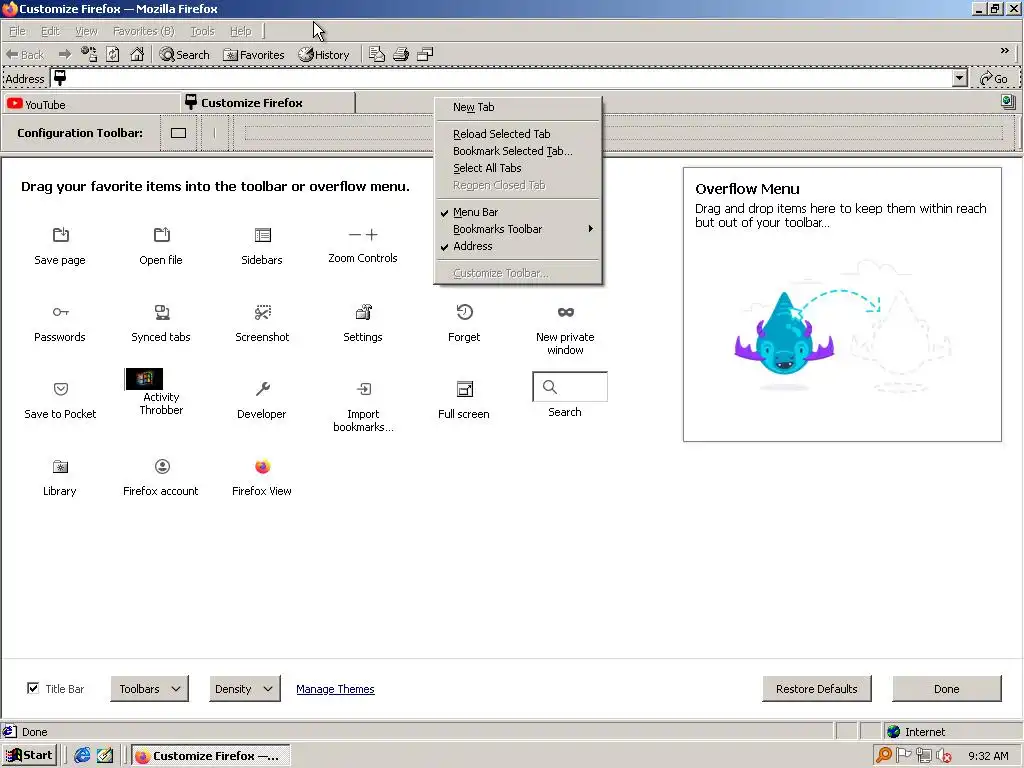Click the Overflow Menu drop area

[842, 304]
